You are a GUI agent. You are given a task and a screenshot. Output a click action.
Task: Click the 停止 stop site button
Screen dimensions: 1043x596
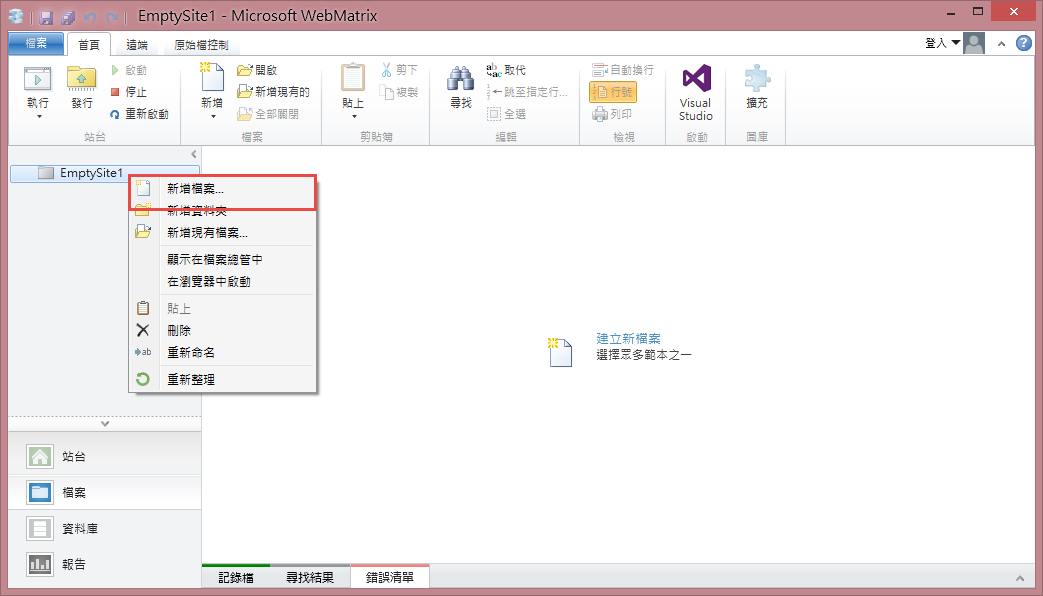click(x=129, y=92)
